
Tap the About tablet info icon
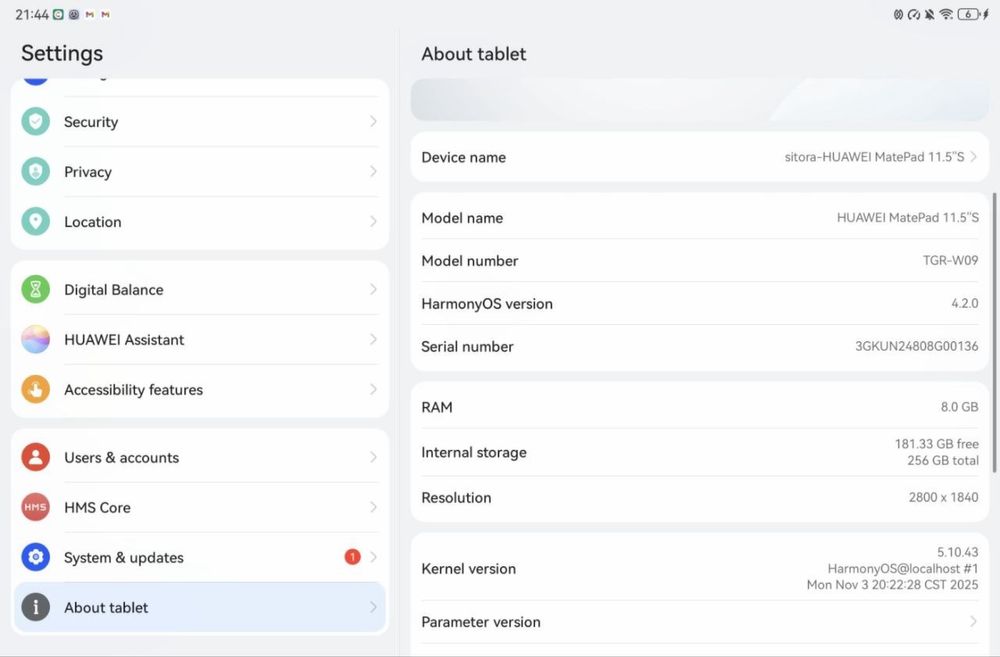click(36, 608)
